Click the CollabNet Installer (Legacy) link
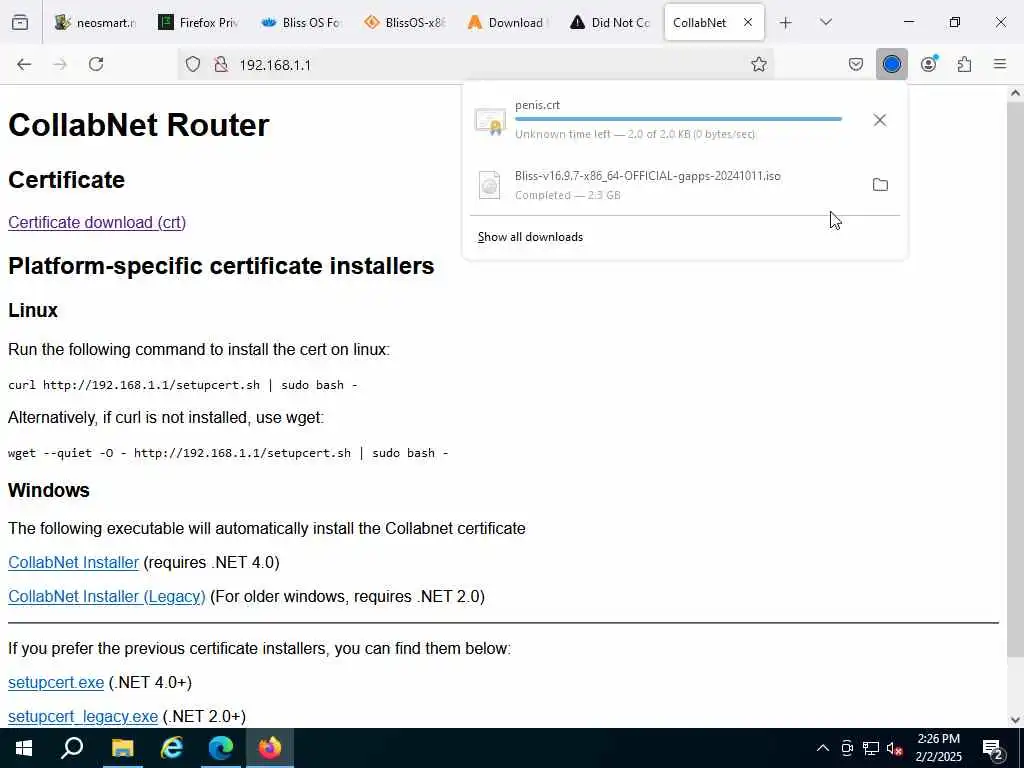 [x=106, y=596]
